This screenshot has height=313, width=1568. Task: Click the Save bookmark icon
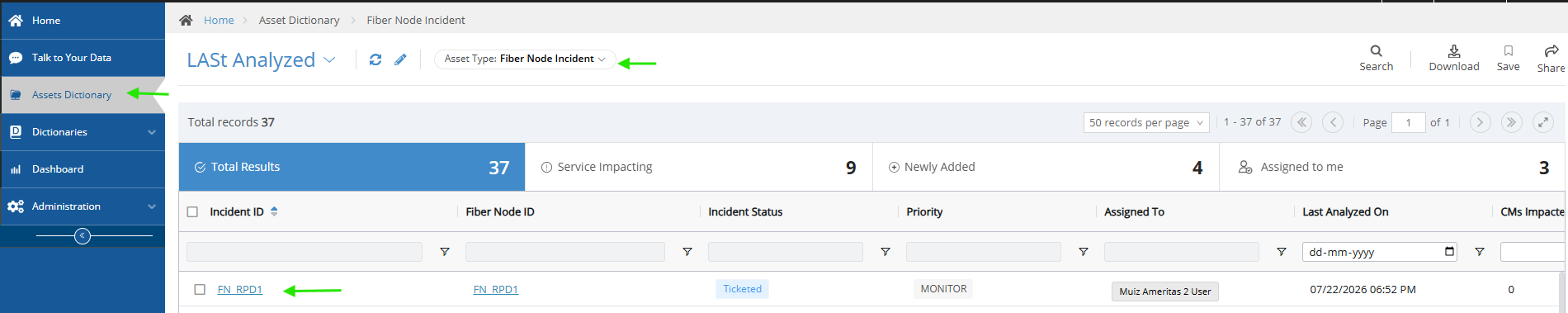coord(1509,51)
